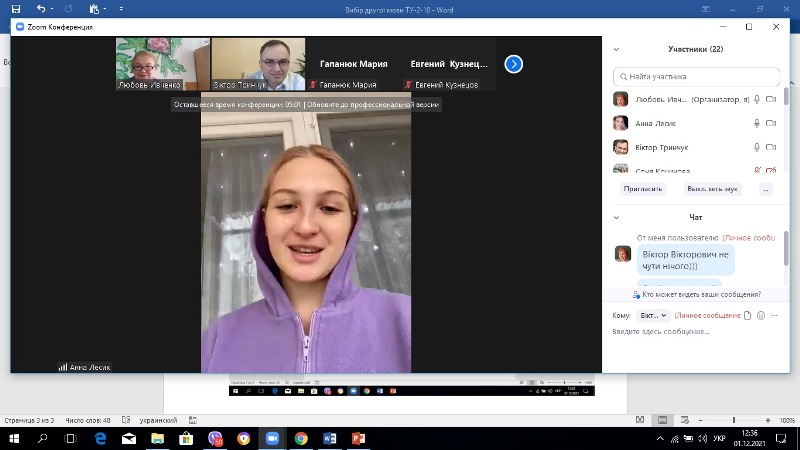Toggle microphone for Любовь Ивченко in participants

(x=757, y=99)
